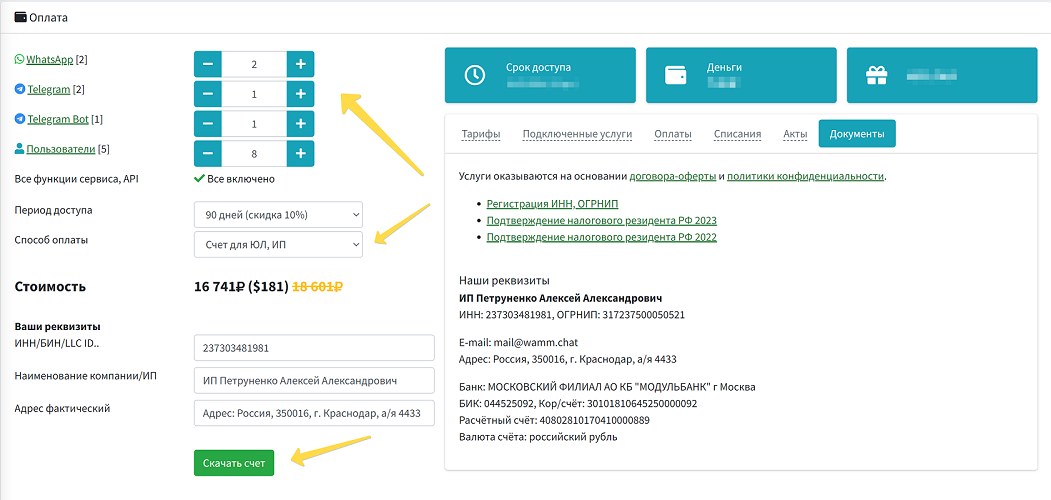Click the ИНН: 237303481981, ОГРНИП line

[x=572, y=314]
